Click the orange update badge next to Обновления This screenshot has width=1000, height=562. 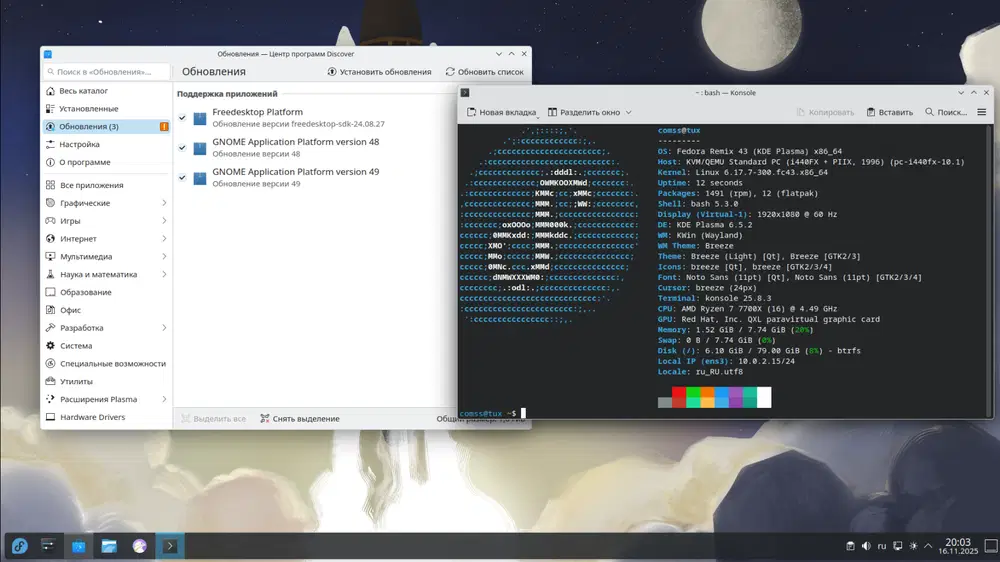164,126
